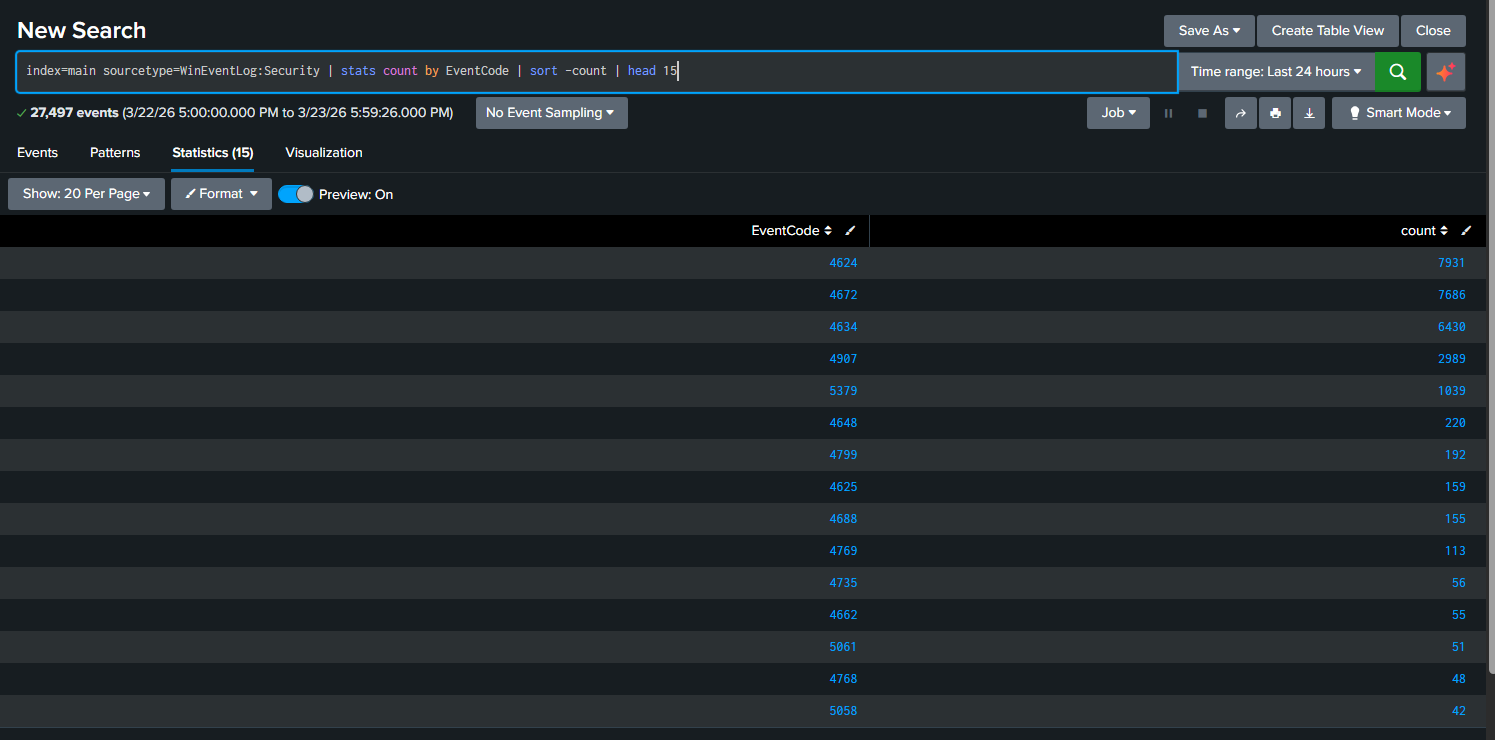Screen dimensions: 1495x740
Task: Print the search results
Action: (x=1274, y=113)
